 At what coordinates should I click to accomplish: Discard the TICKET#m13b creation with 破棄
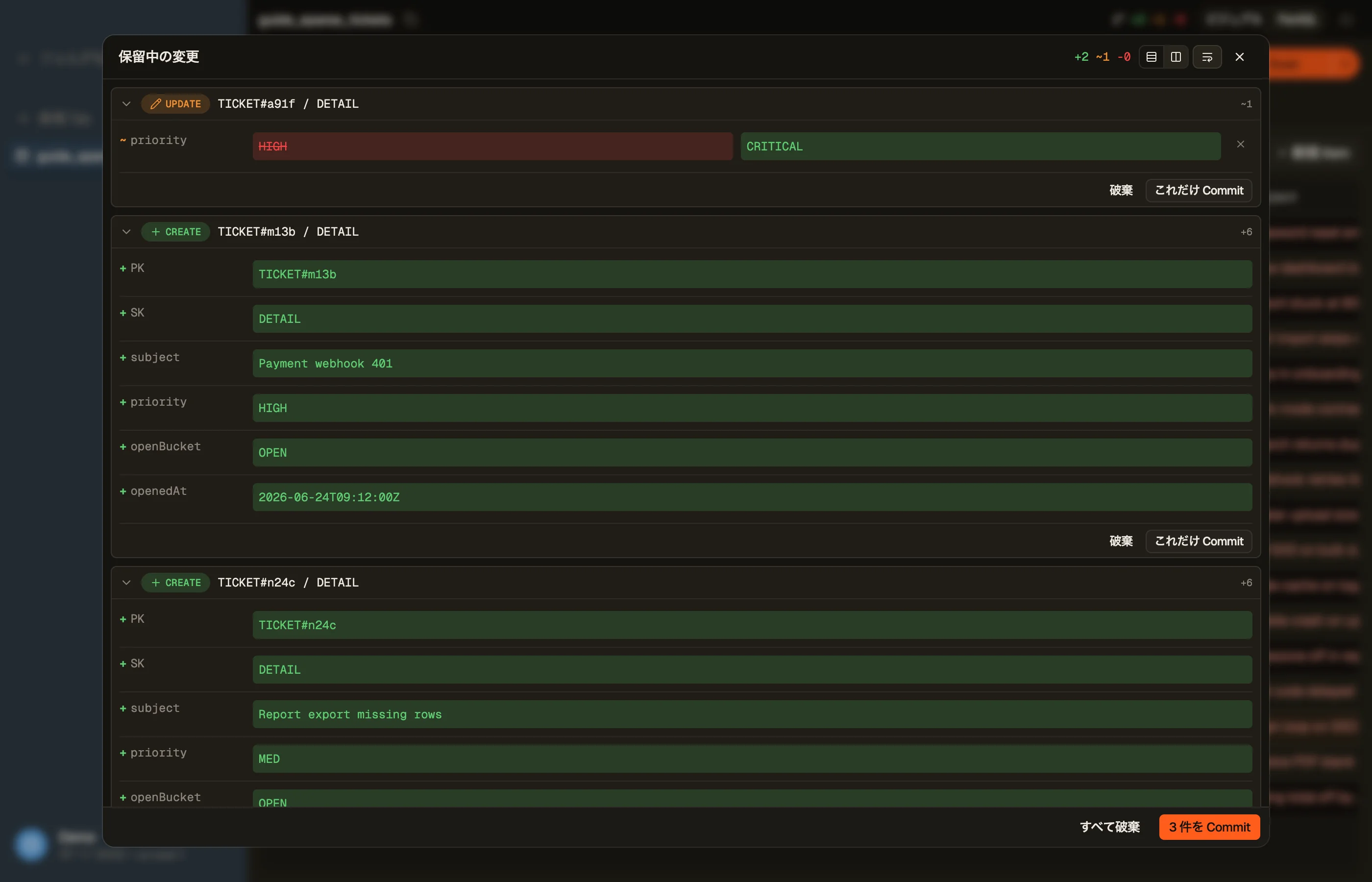tap(1121, 541)
